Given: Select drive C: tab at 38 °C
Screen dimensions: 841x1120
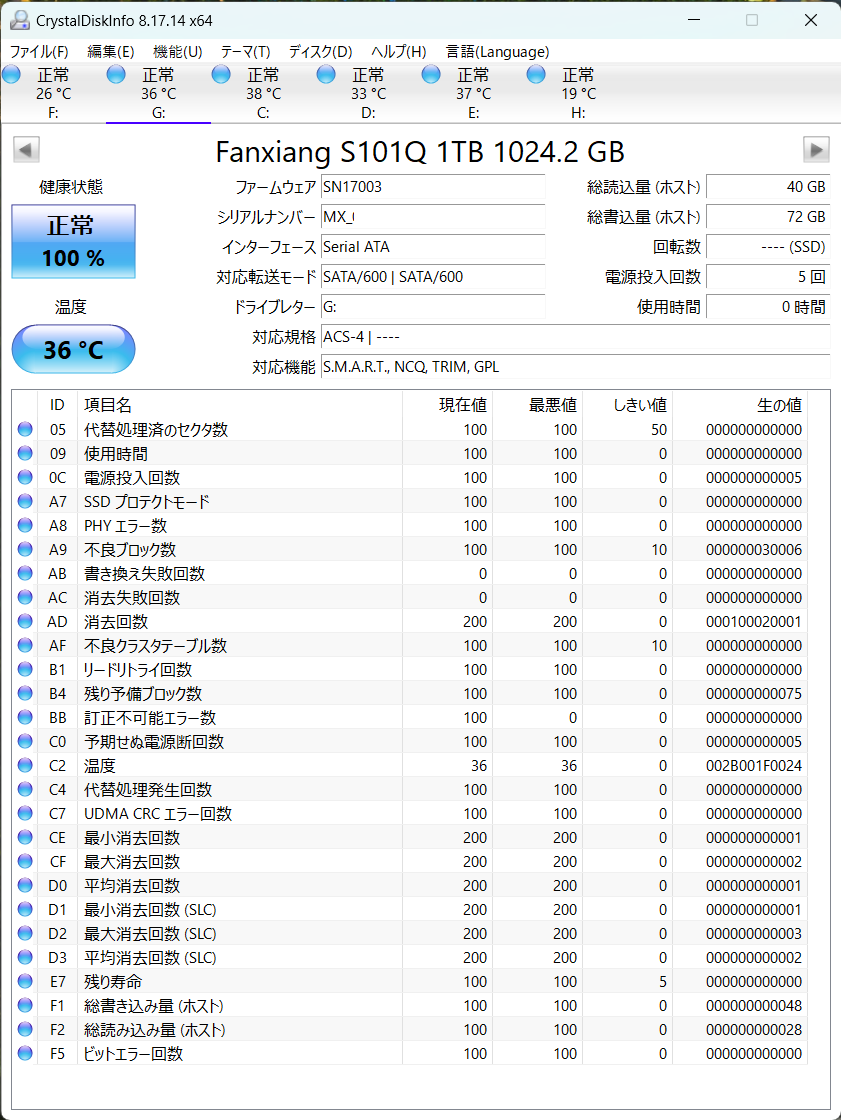Looking at the screenshot, I should click(263, 94).
